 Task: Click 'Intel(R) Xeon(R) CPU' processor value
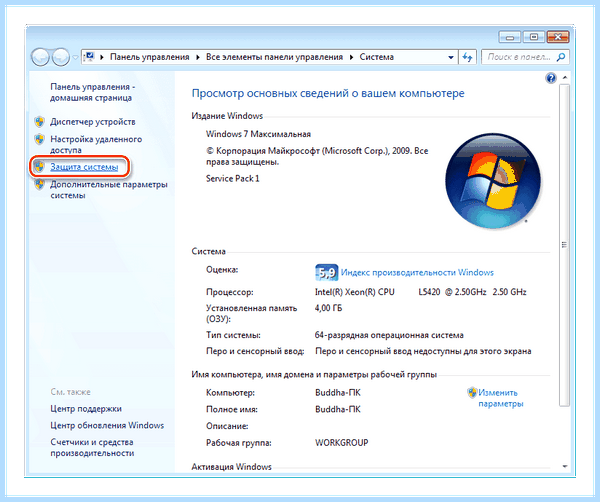point(354,292)
